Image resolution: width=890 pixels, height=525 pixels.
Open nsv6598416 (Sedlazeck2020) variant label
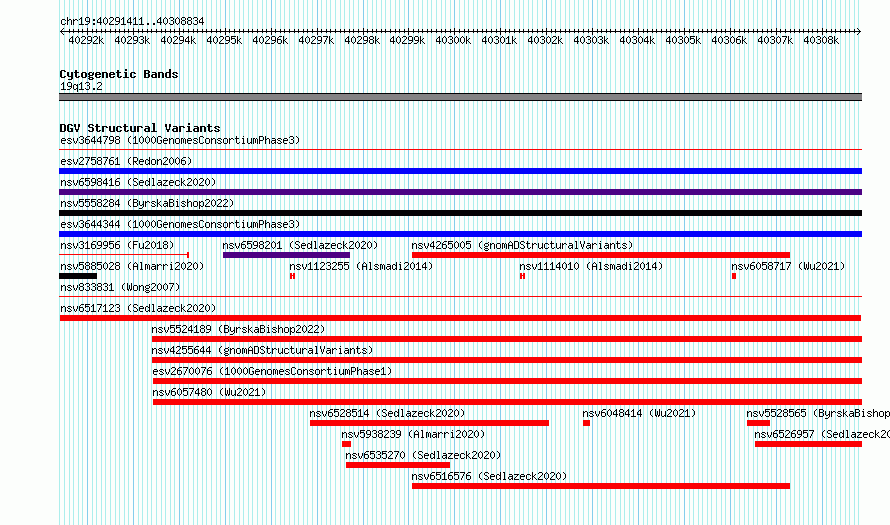[x=138, y=182]
